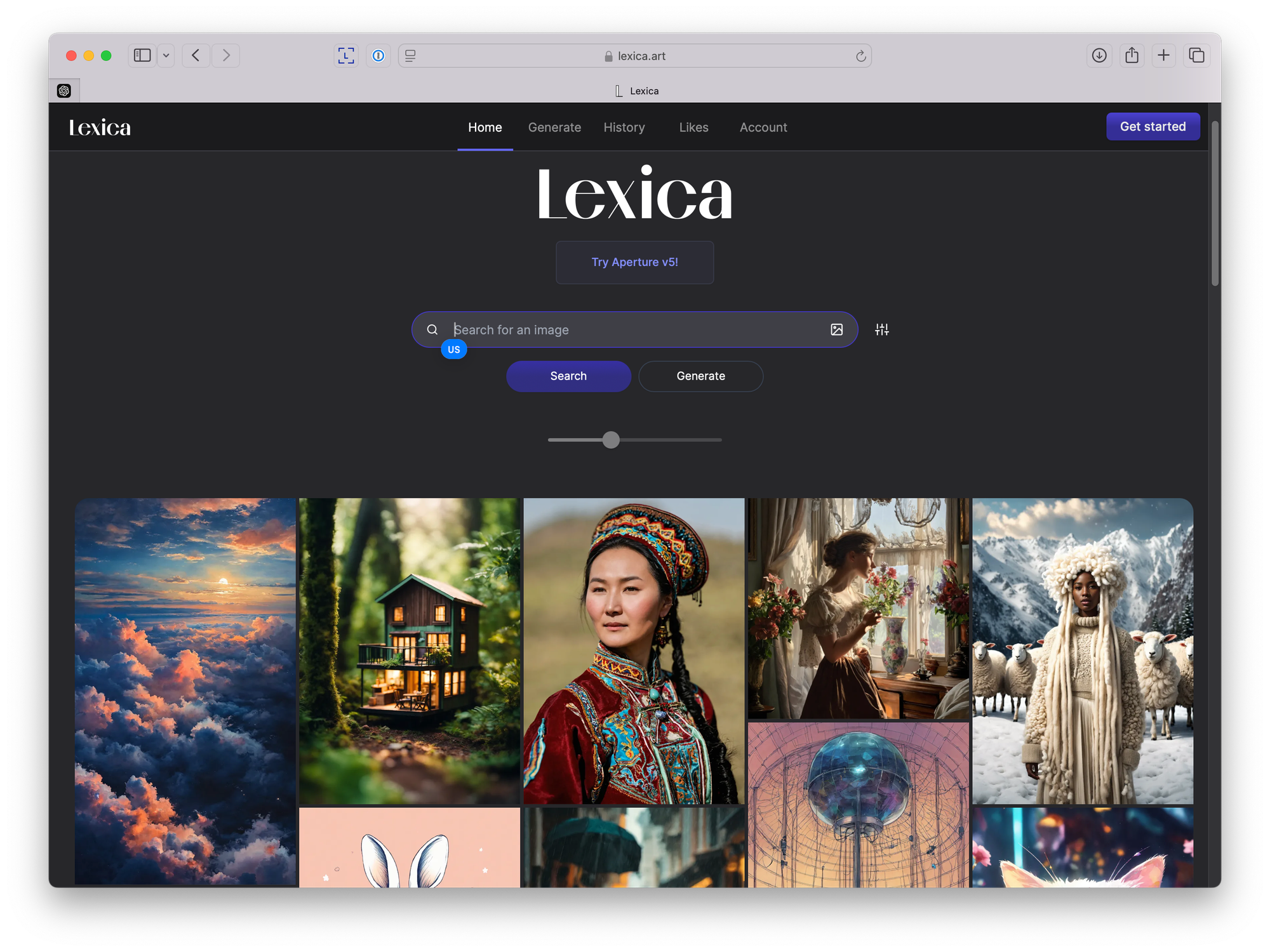This screenshot has height=952, width=1270.
Task: Click the image upload icon in search bar
Action: tap(837, 330)
